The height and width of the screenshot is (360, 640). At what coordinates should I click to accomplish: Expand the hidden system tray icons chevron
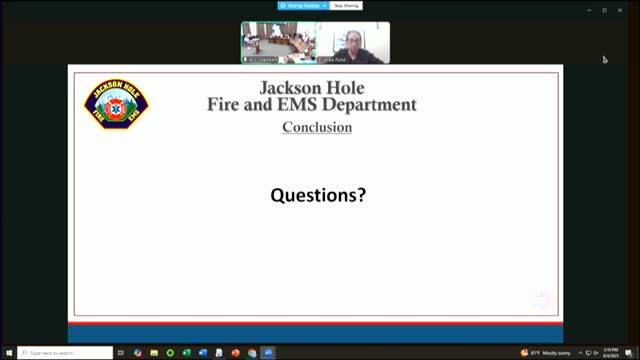580,353
